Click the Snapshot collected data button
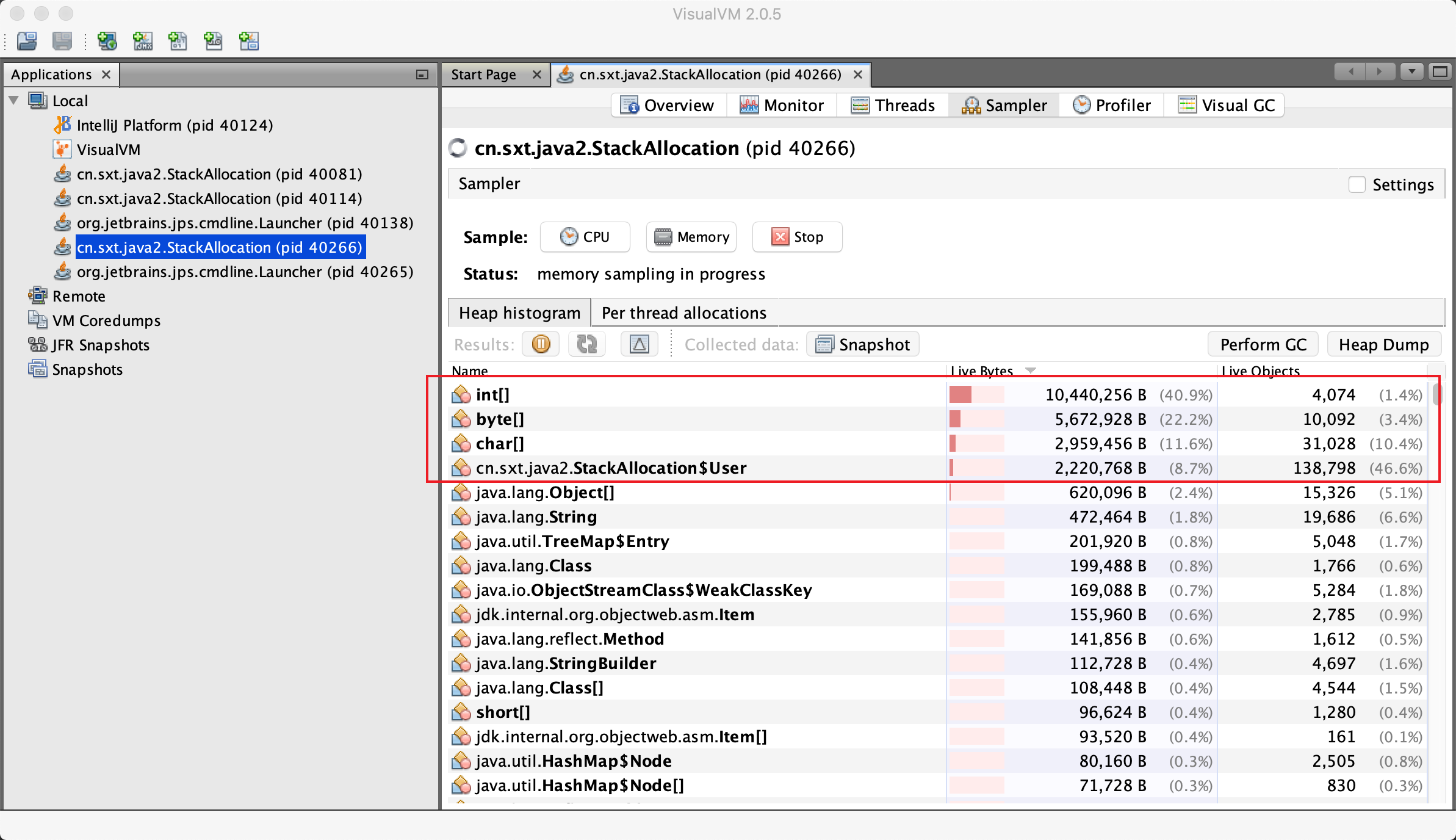The height and width of the screenshot is (840, 1456). point(864,344)
